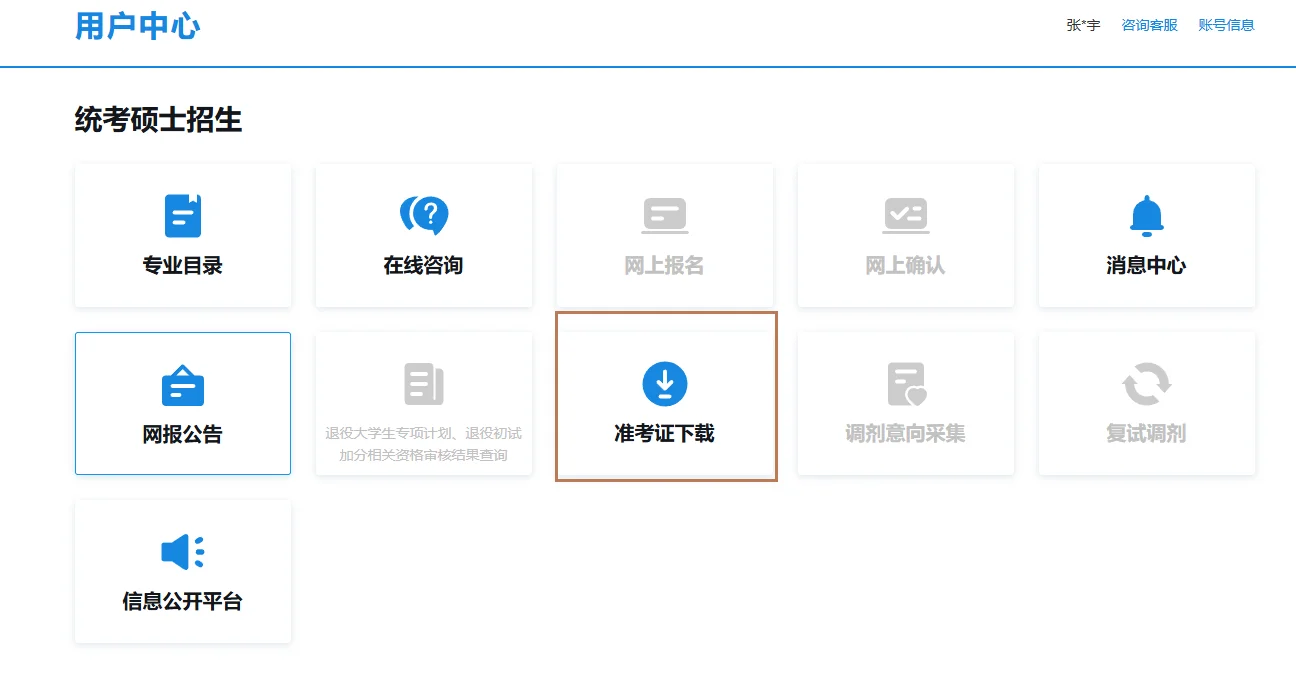Click the 网上确认 checklist icon
The image size is (1296, 683).
905,215
